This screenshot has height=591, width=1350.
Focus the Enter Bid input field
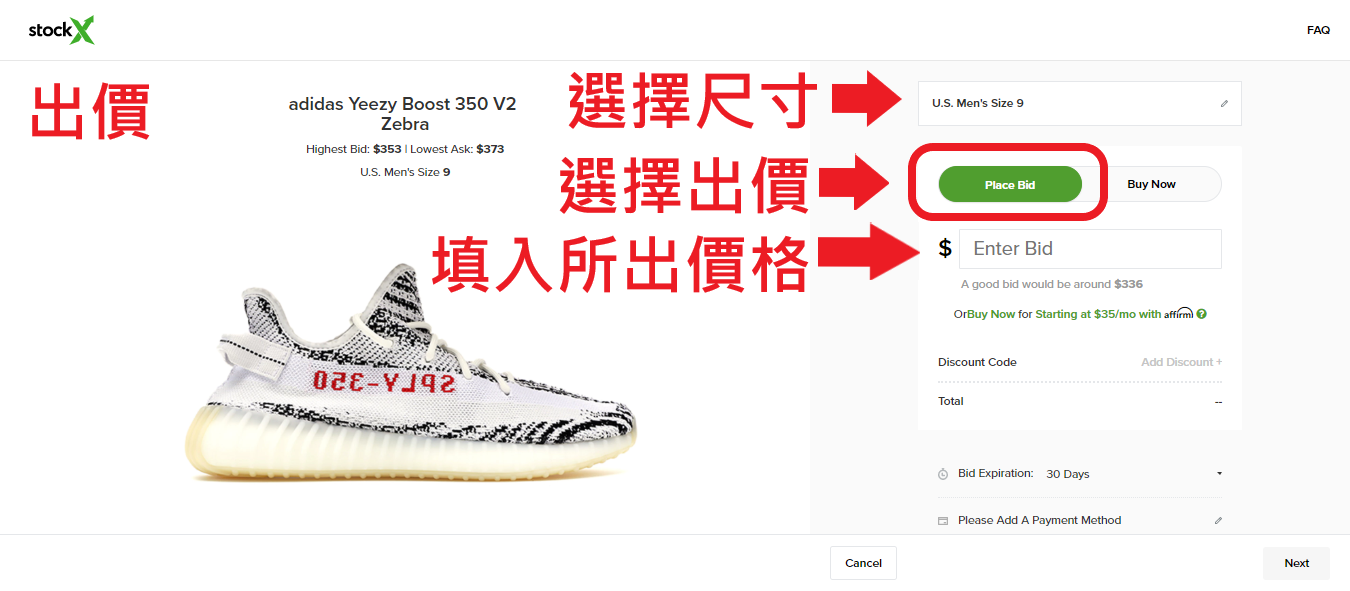(1090, 249)
